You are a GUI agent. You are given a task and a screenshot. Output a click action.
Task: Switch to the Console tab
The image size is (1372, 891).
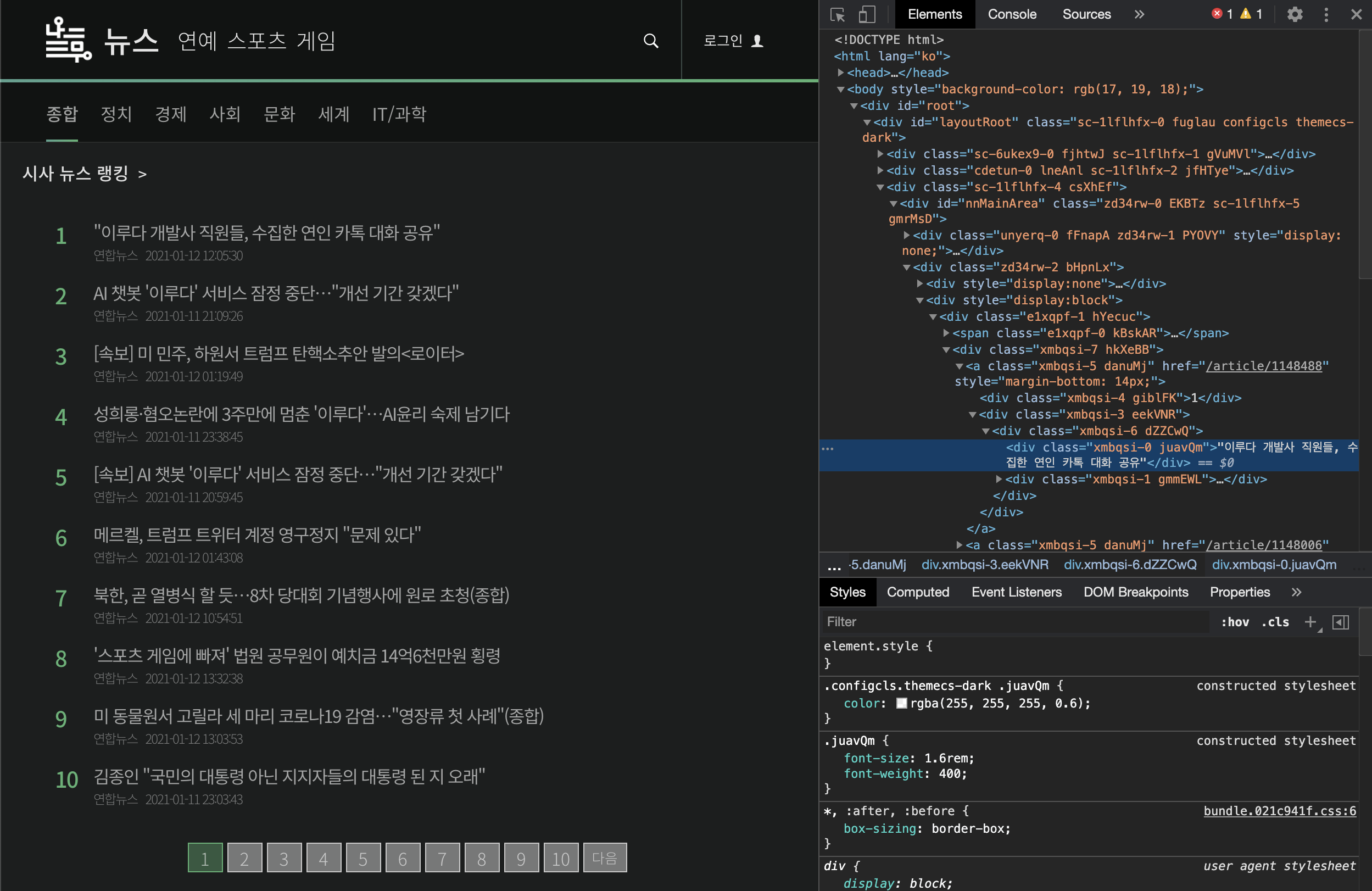coord(1012,14)
